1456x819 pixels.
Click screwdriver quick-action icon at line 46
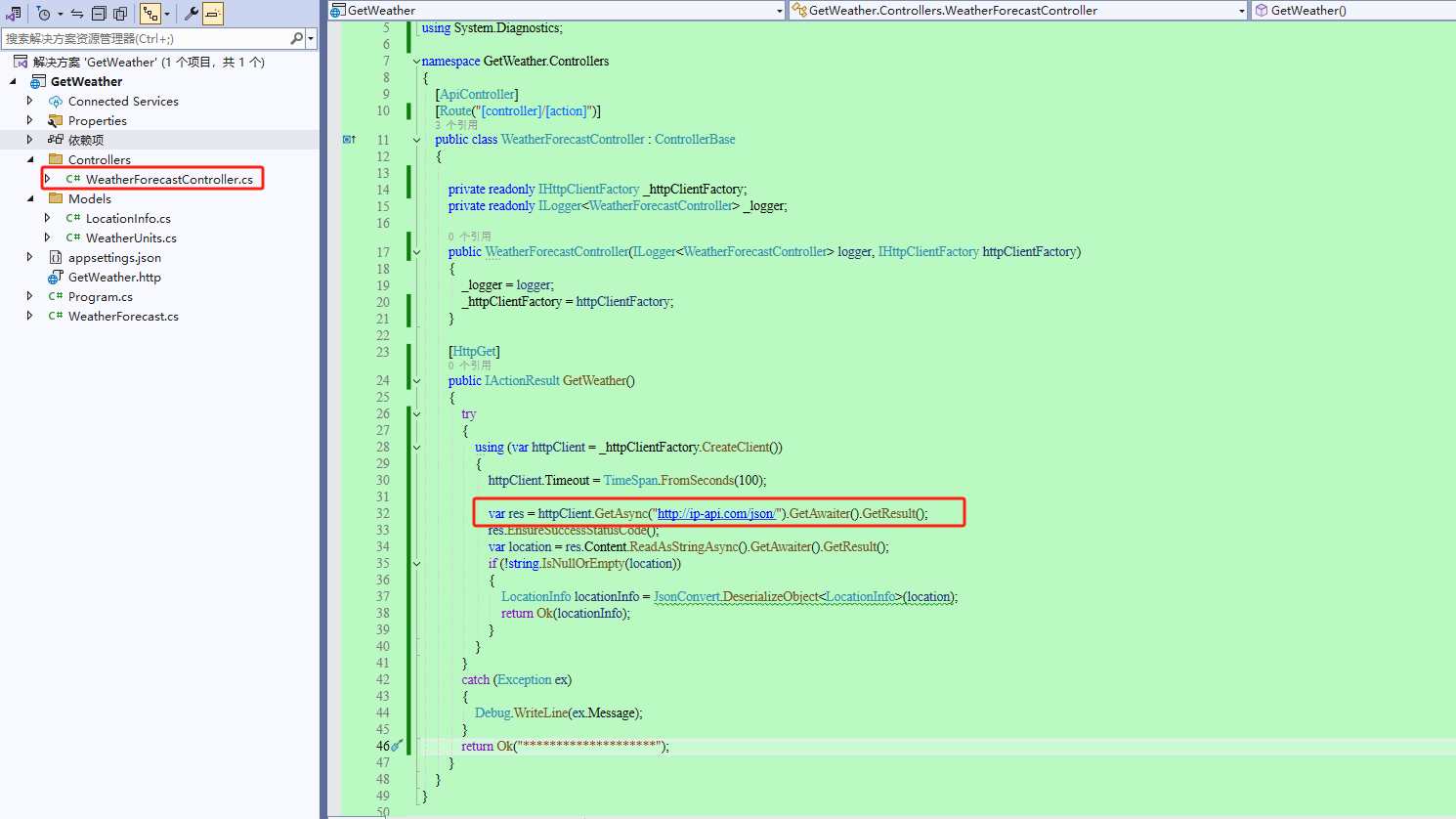[398, 746]
